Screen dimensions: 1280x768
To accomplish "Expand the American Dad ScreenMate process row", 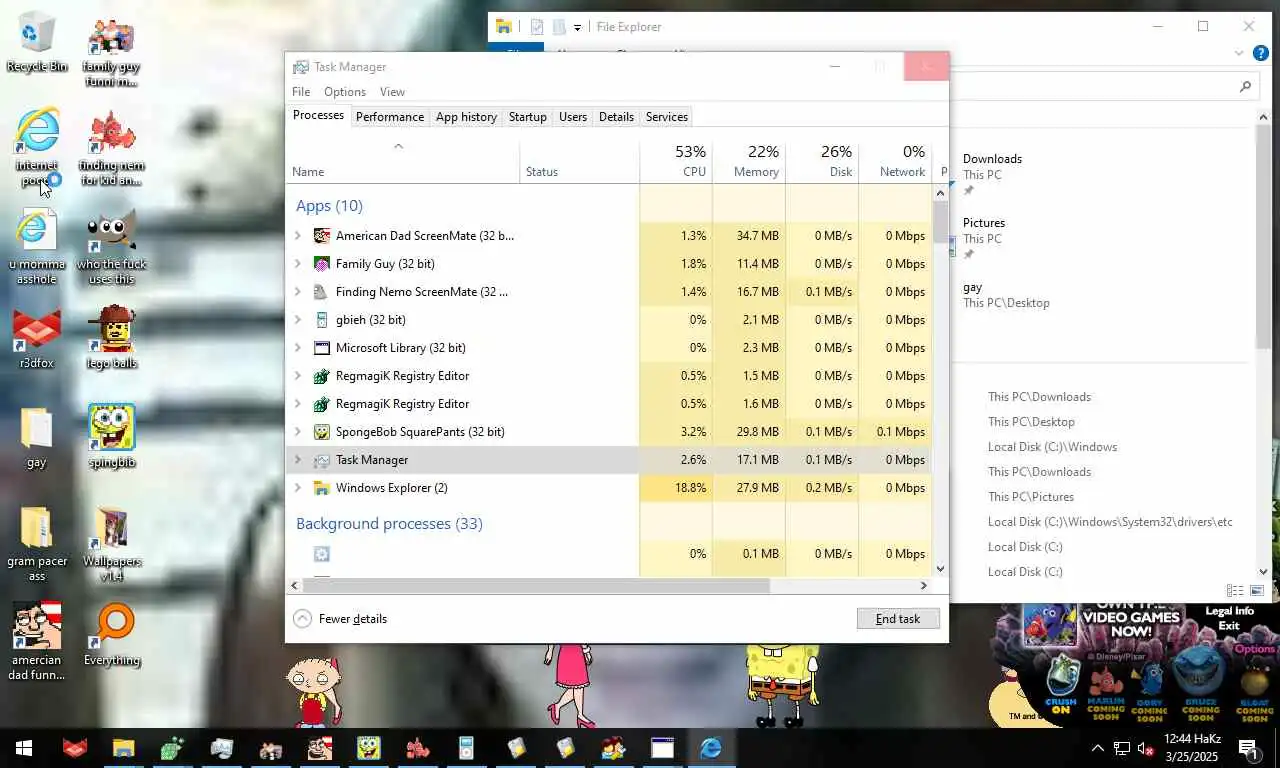I will tap(298, 236).
